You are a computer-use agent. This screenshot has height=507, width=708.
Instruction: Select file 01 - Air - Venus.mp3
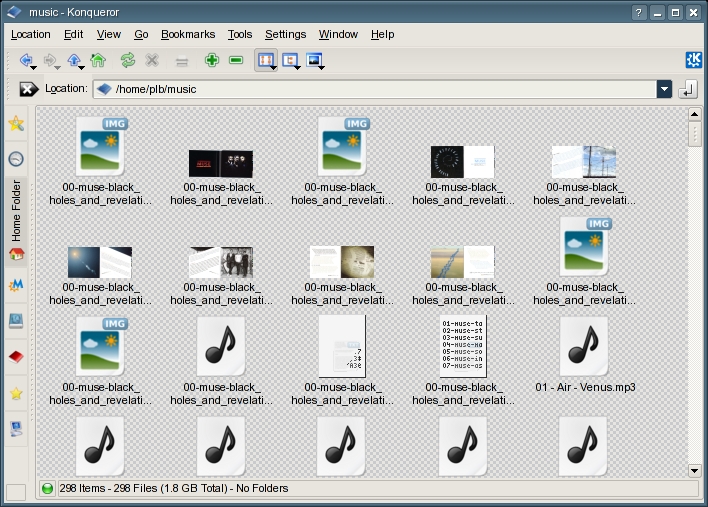pyautogui.click(x=585, y=355)
